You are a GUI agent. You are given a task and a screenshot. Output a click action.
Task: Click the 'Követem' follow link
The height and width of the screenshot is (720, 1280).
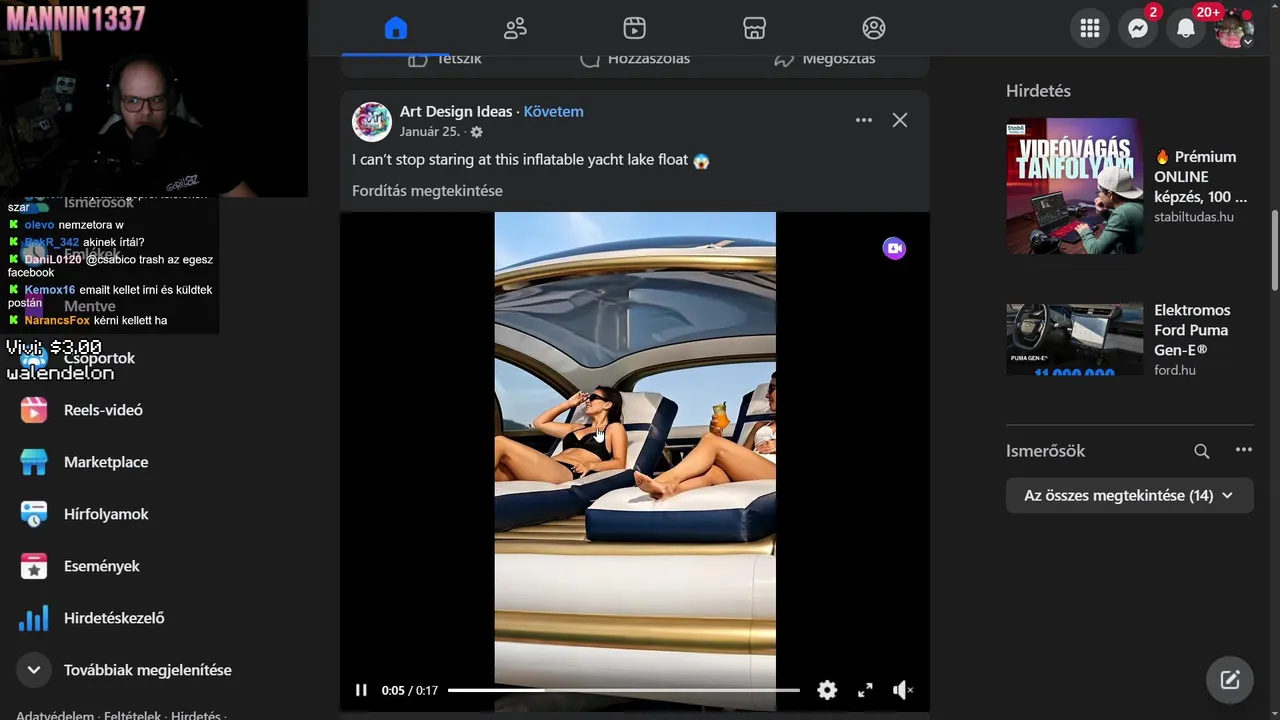point(553,111)
